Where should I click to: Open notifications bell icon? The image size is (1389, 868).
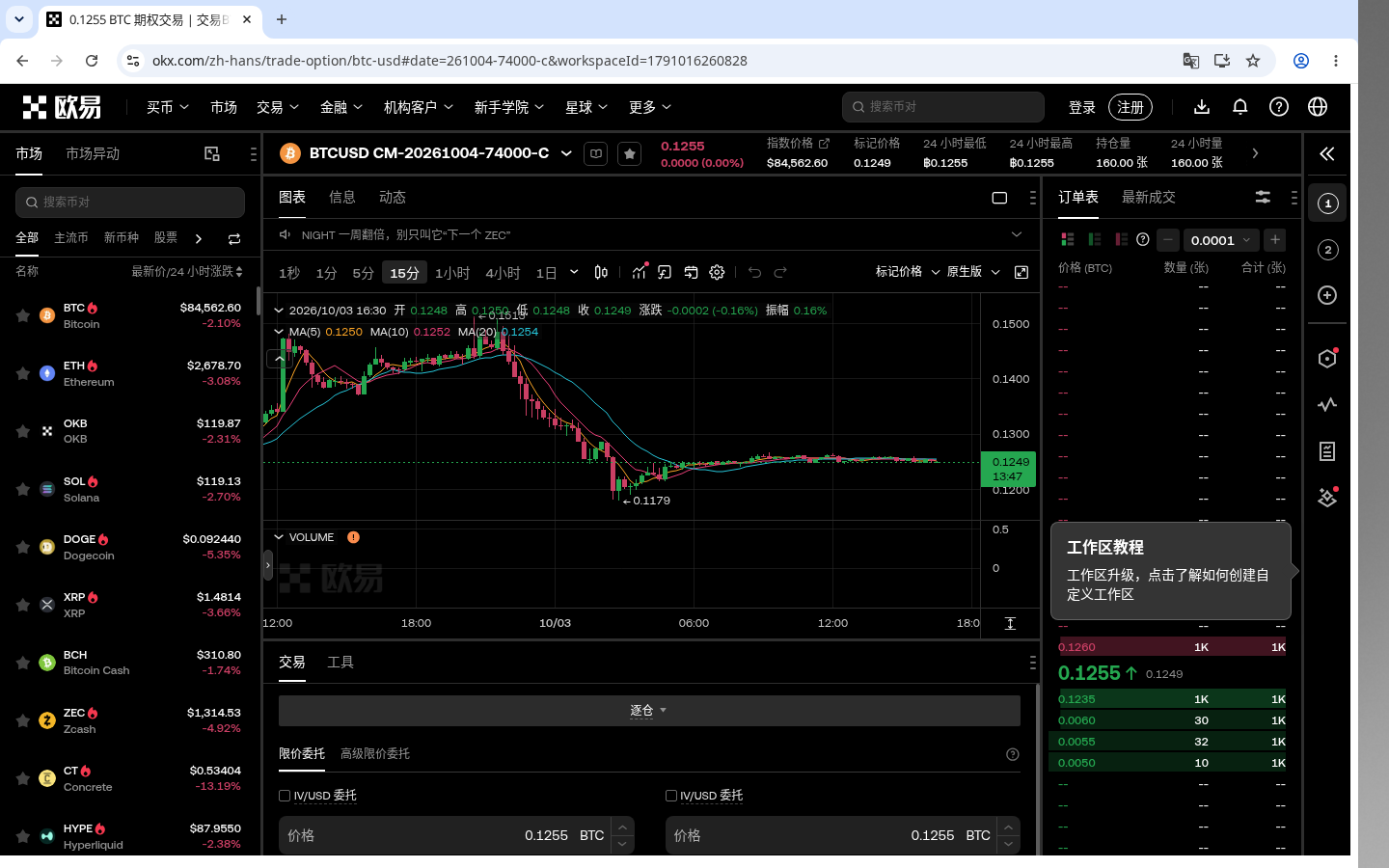(x=1240, y=107)
